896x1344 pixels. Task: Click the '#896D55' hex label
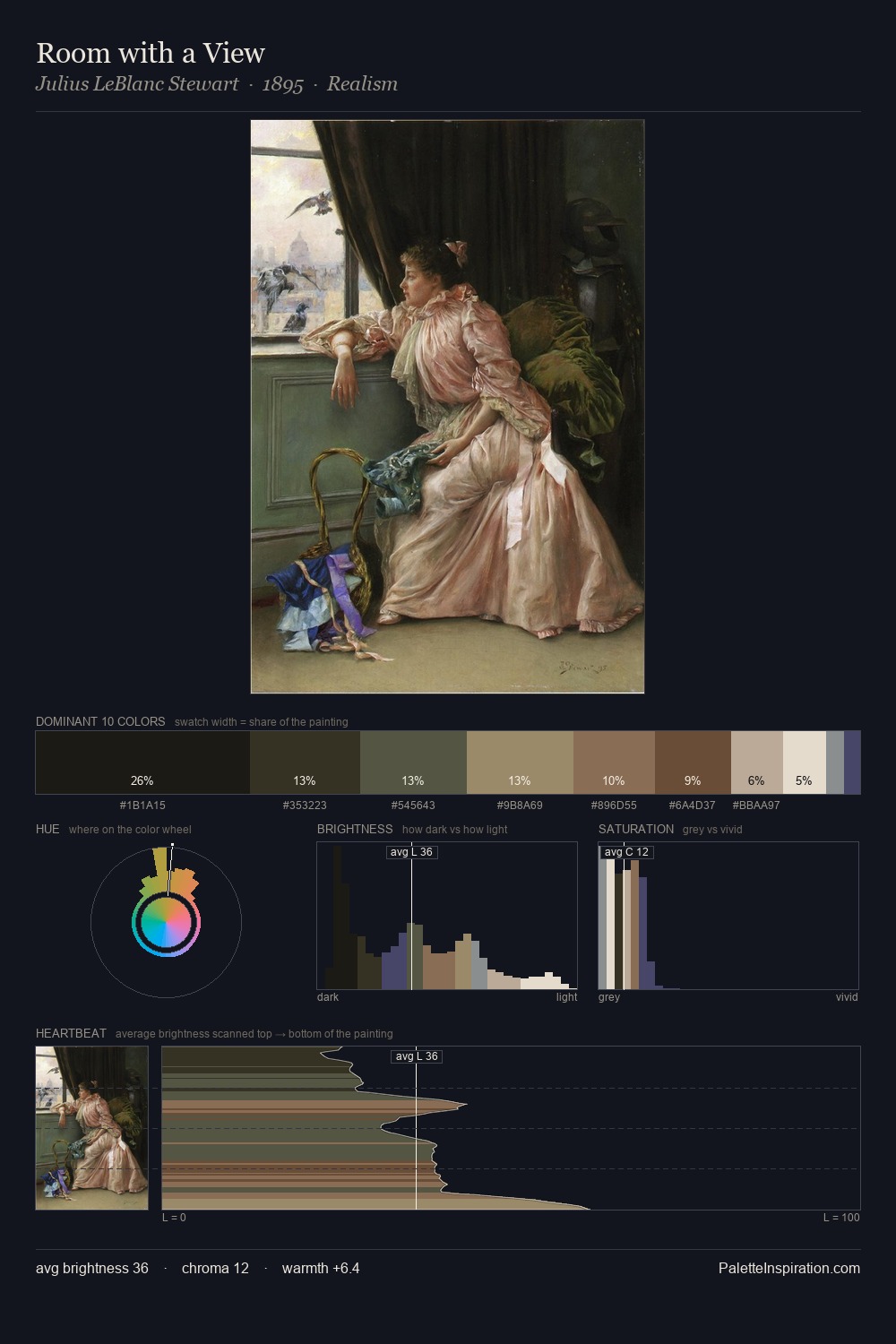point(614,806)
